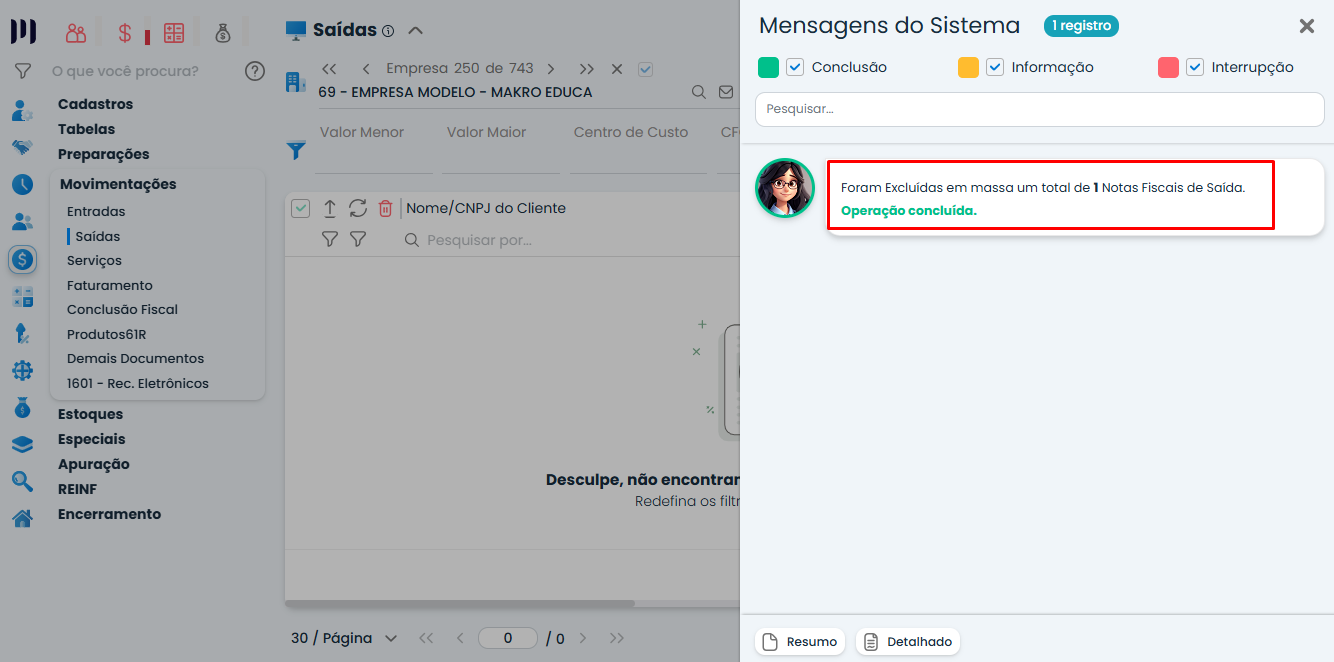Click the upload arrow icon in grid toolbar
Image resolution: width=1334 pixels, height=662 pixels.
click(x=329, y=209)
